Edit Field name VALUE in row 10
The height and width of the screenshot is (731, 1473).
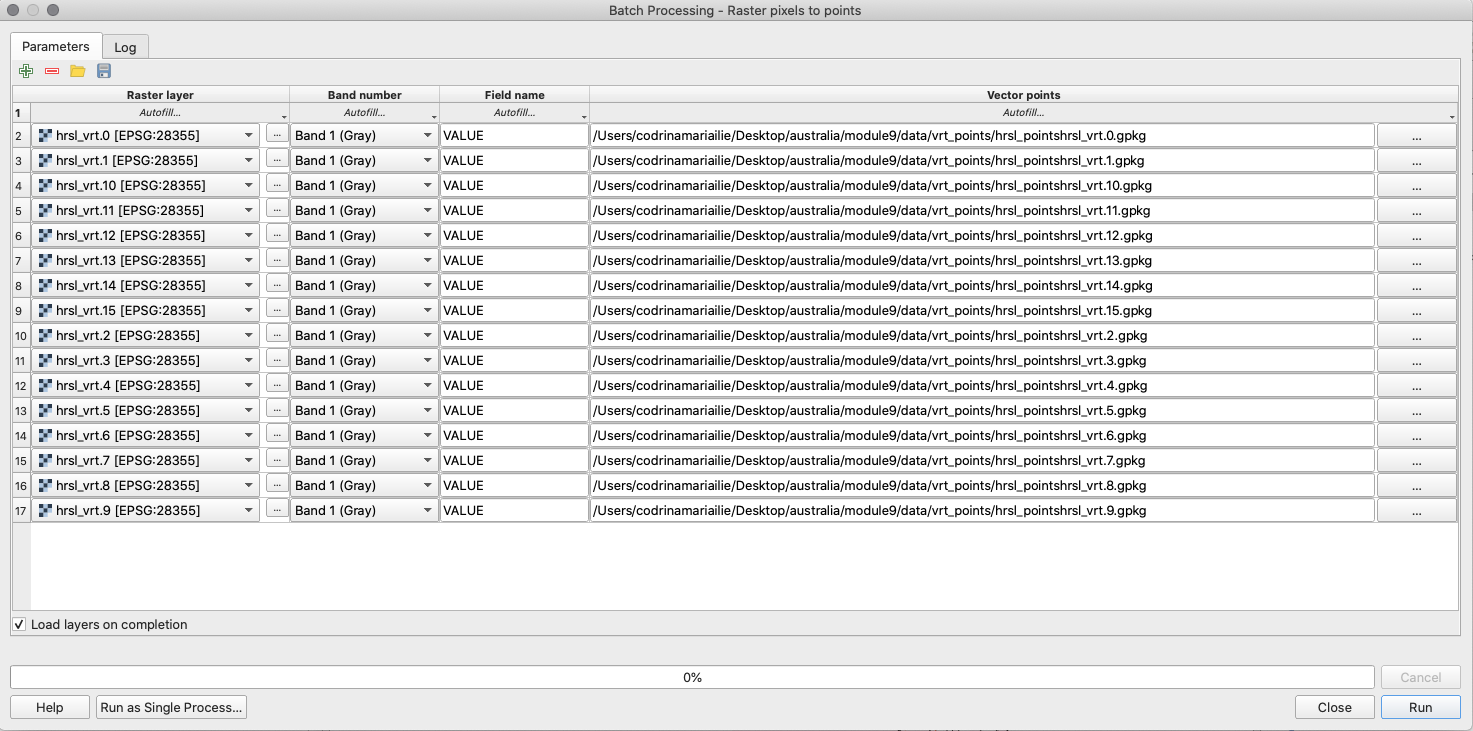point(514,335)
